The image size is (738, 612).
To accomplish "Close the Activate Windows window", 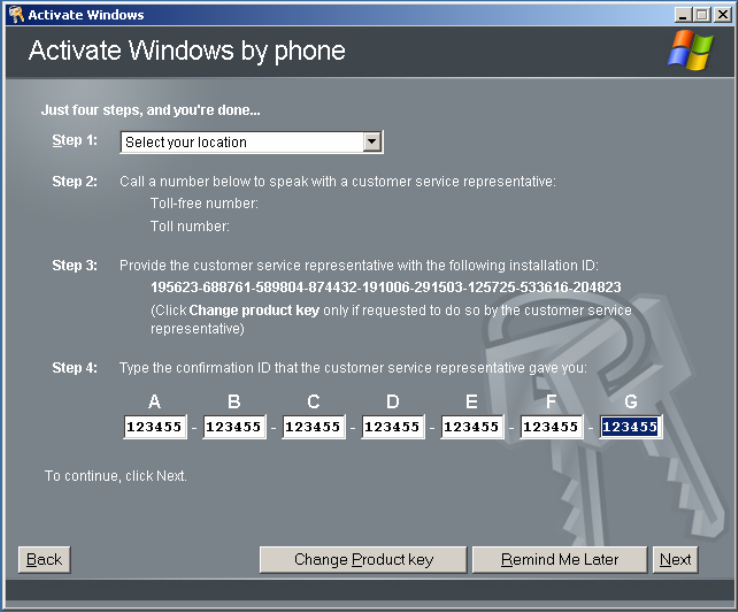I will [x=722, y=15].
